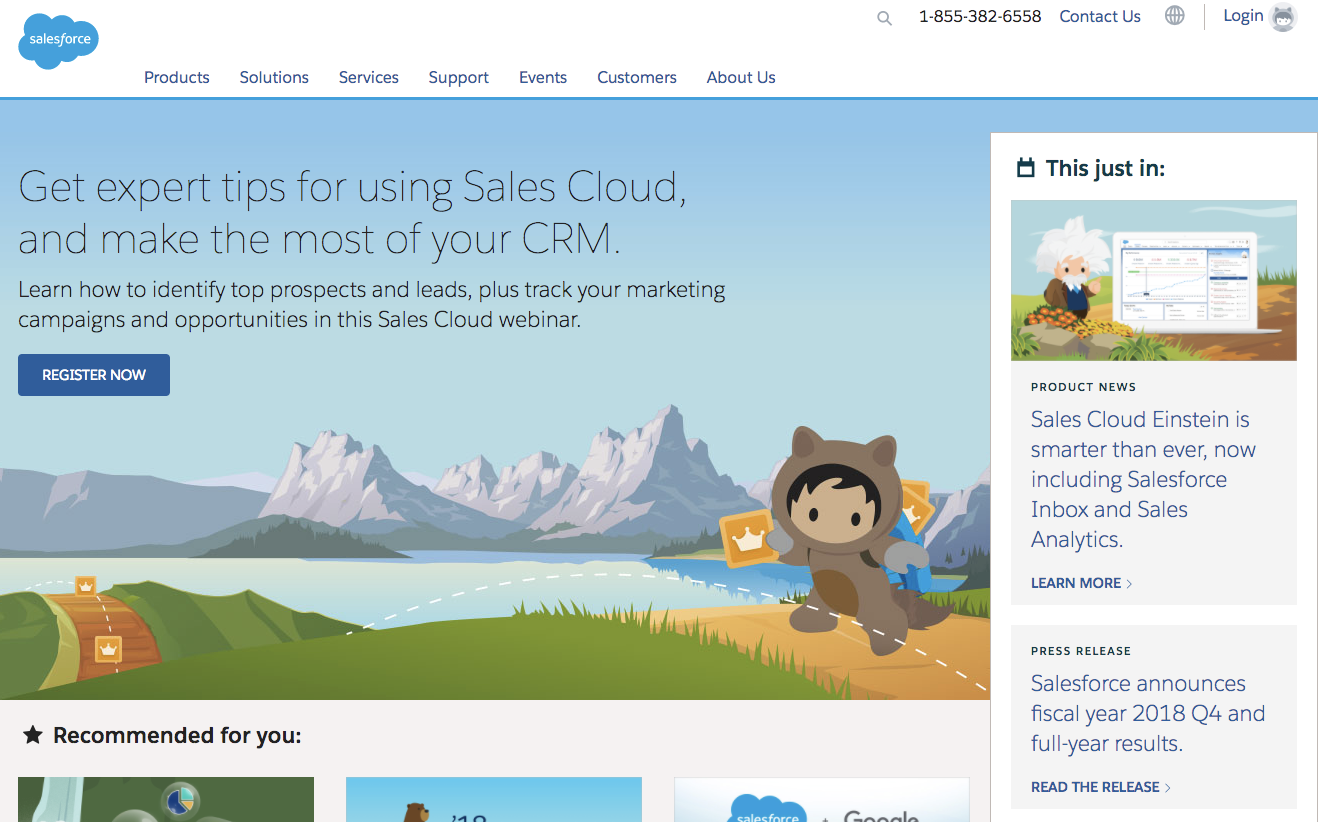Click the 'Recommended for you:' heading
The width and height of the screenshot is (1318, 822).
(177, 736)
